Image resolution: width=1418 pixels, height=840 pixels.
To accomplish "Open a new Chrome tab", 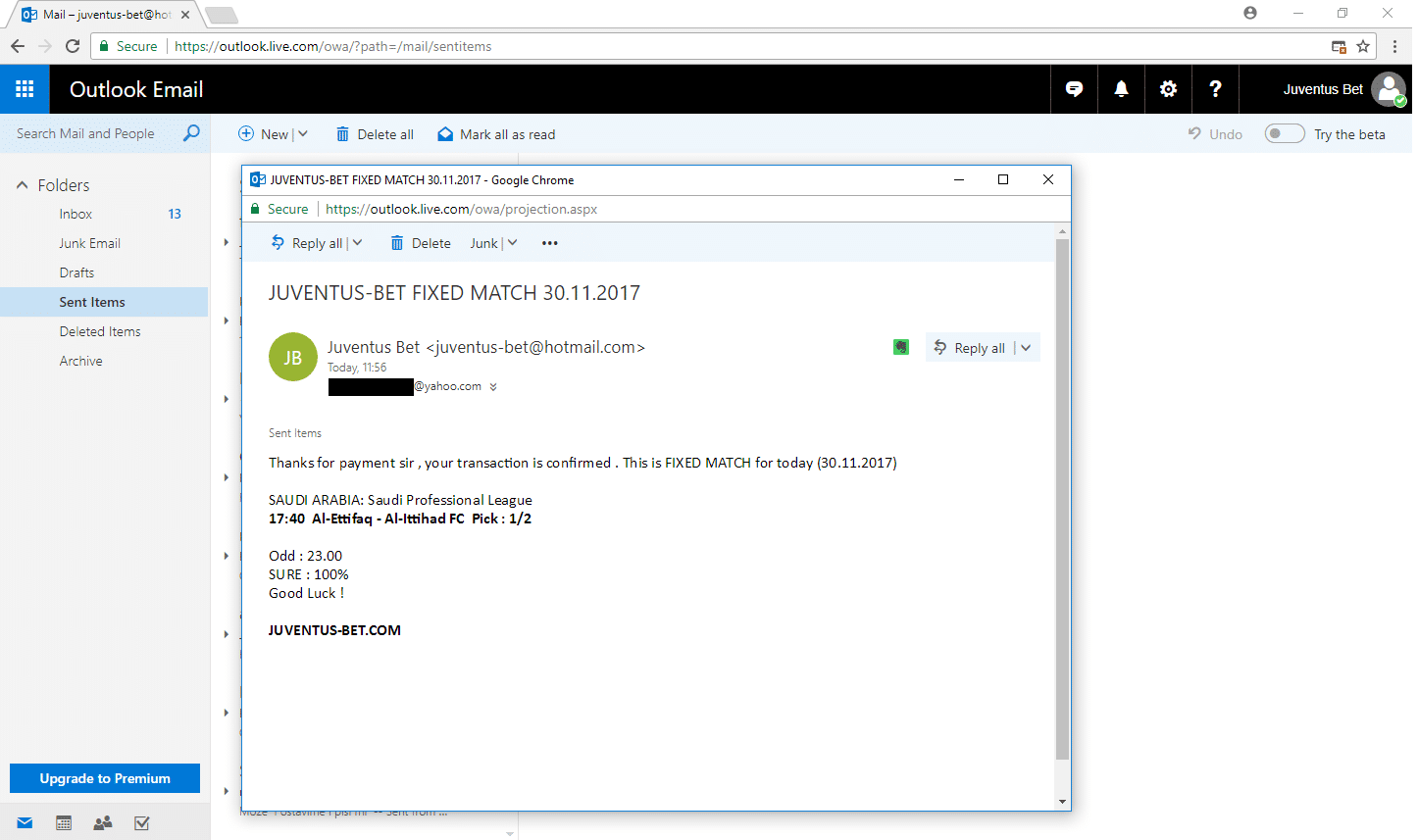I will pos(222,15).
